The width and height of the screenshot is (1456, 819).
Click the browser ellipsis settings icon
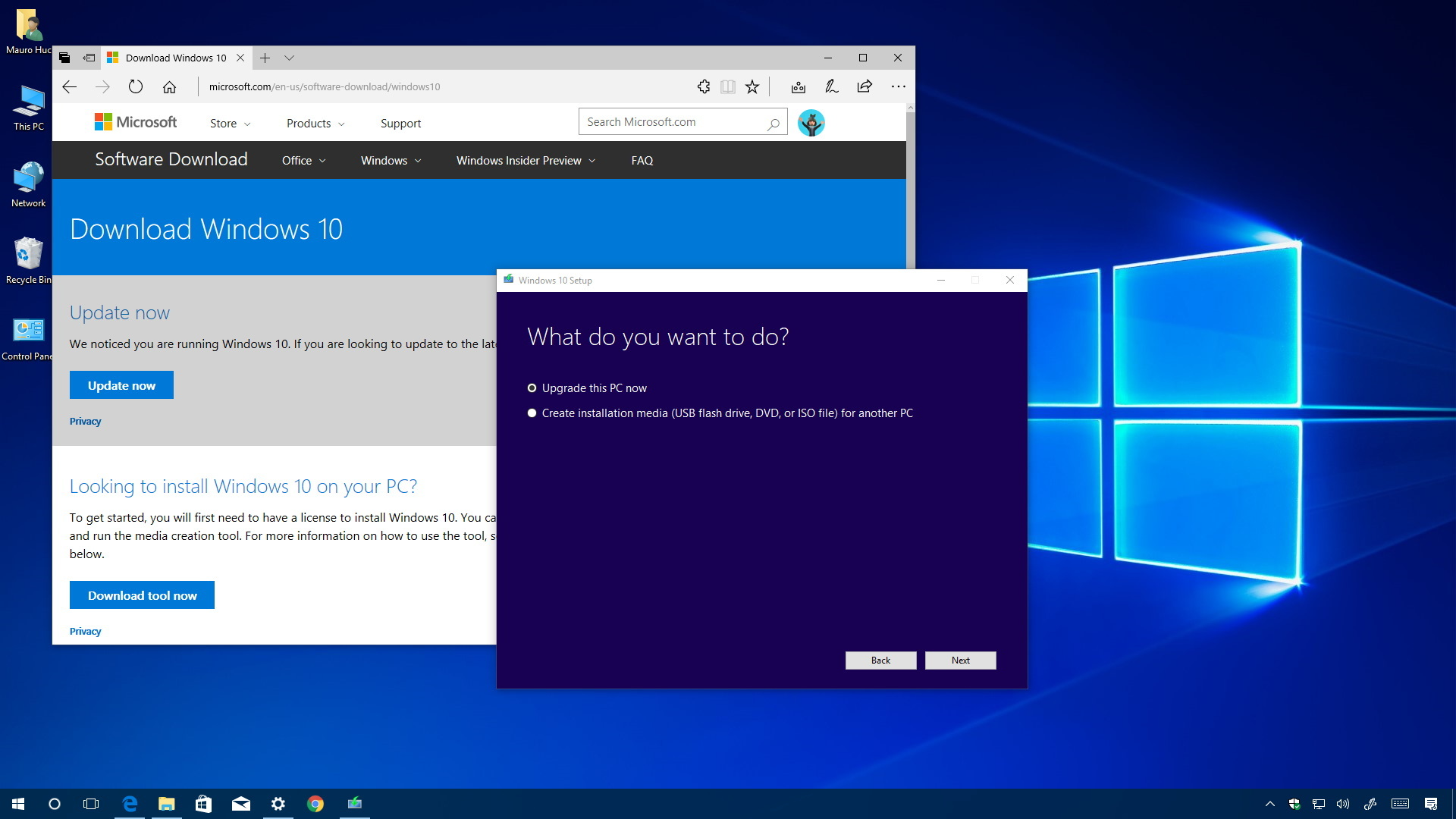(898, 87)
